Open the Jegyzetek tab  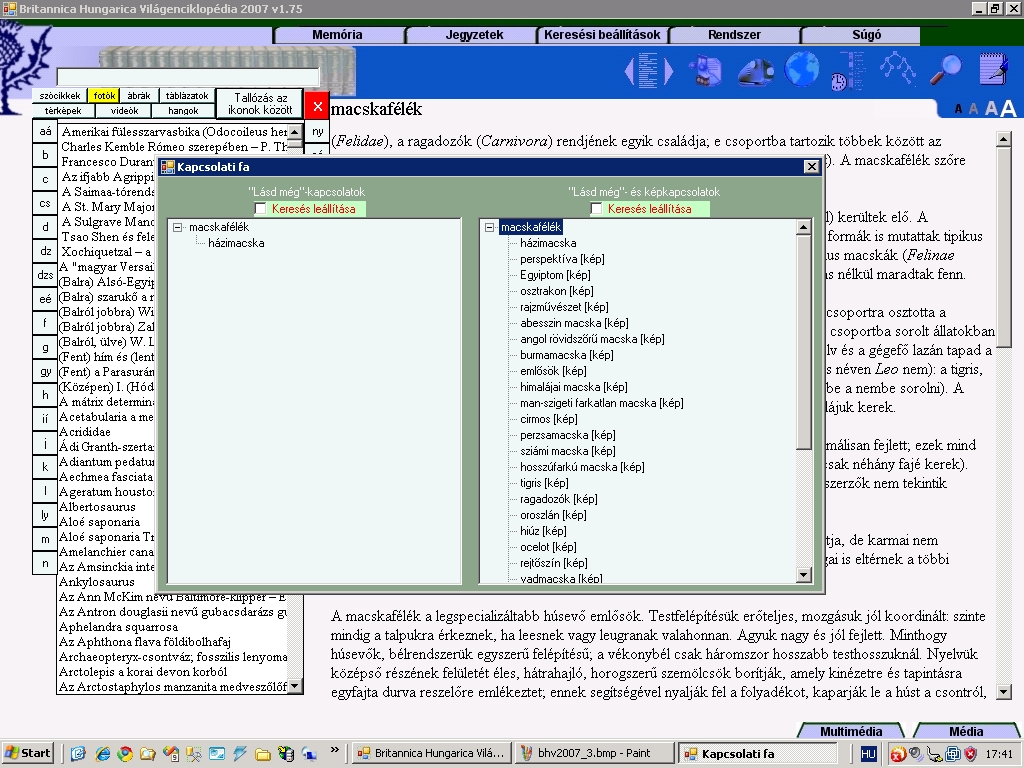474,35
